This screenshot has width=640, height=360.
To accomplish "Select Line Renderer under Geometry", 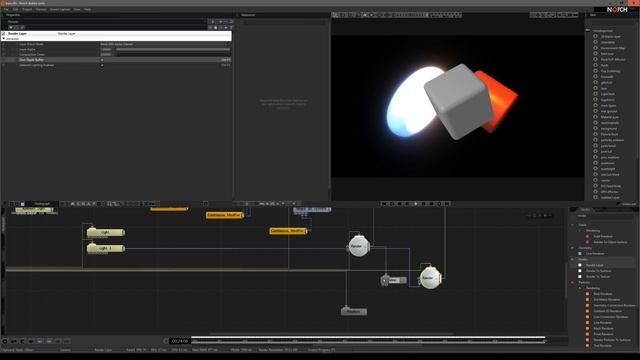I will point(595,253).
